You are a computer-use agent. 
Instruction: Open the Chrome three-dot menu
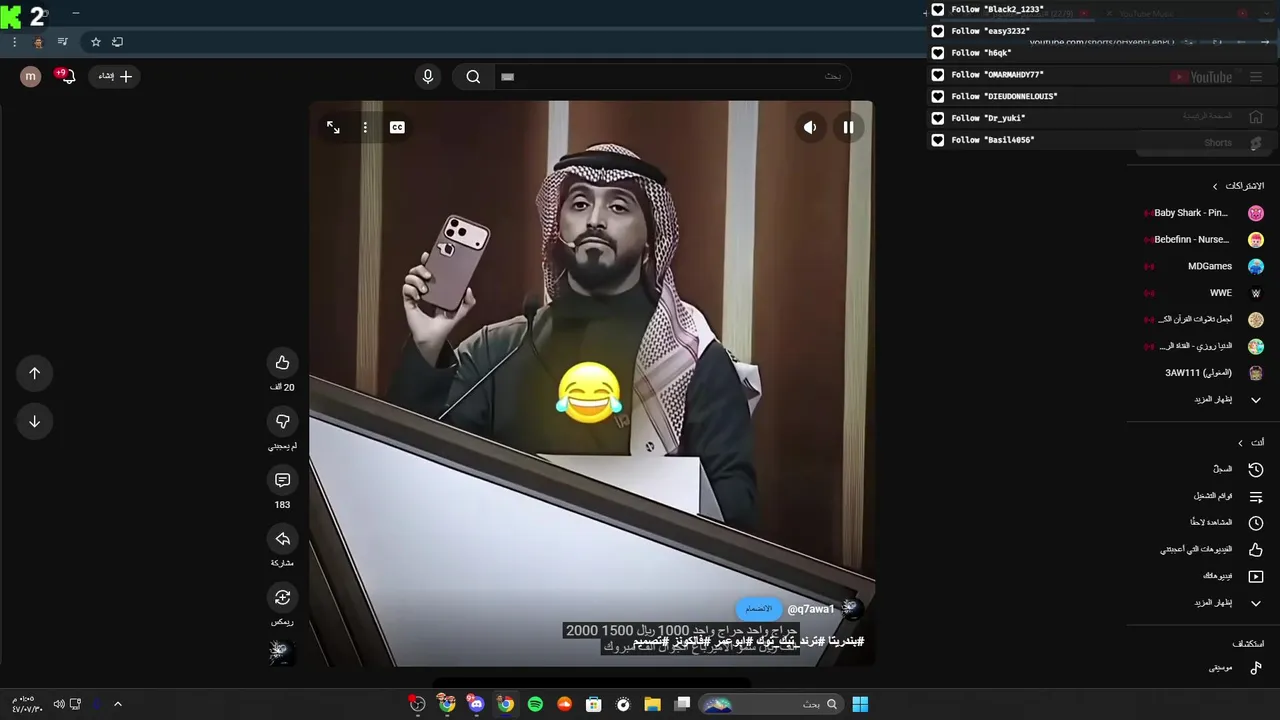point(14,42)
